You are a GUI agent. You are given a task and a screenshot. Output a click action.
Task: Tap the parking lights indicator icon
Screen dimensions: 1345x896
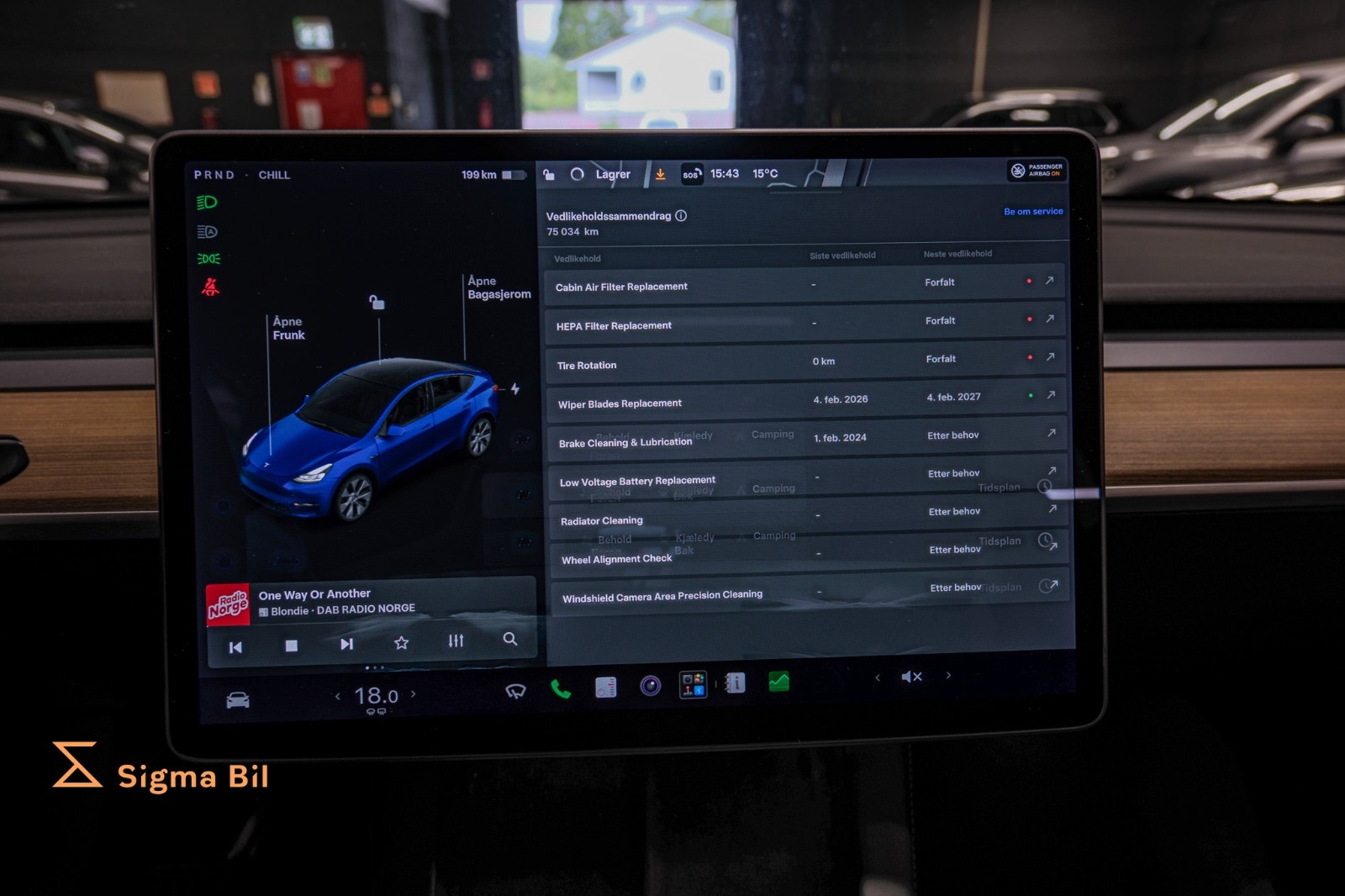click(208, 259)
